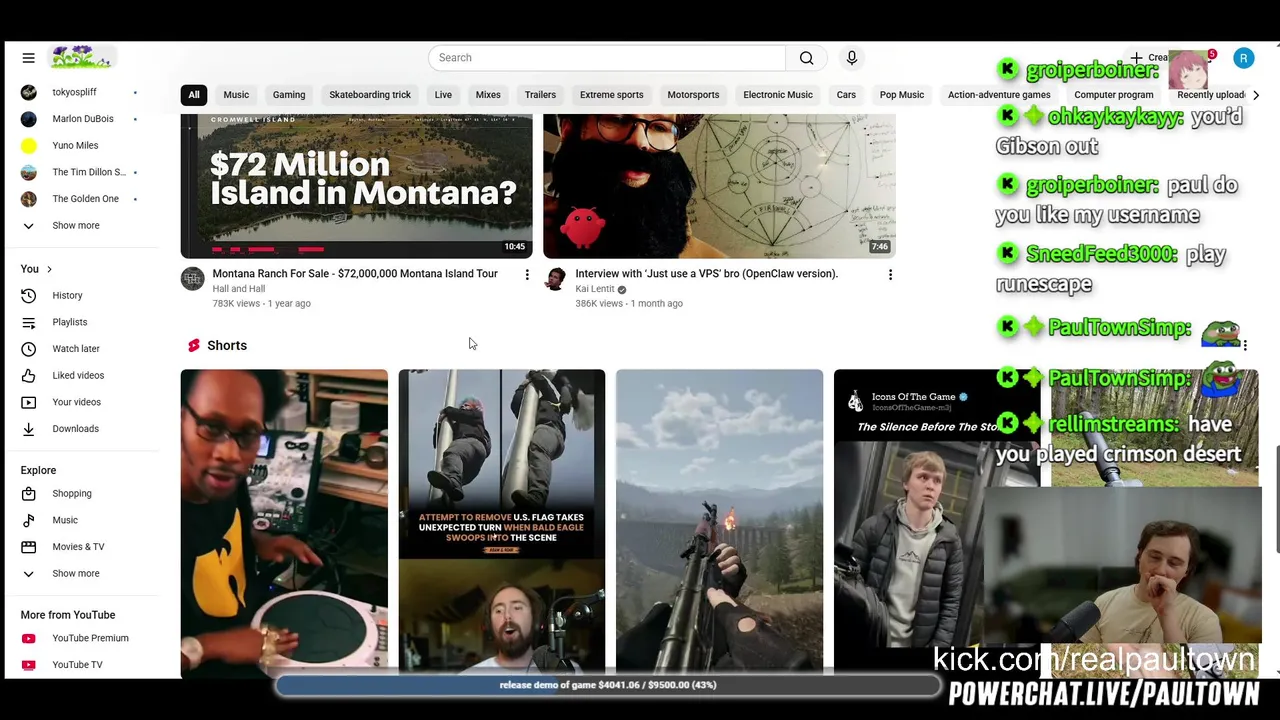
Task: Open options for Montana Ranch video
Action: [x=527, y=274]
